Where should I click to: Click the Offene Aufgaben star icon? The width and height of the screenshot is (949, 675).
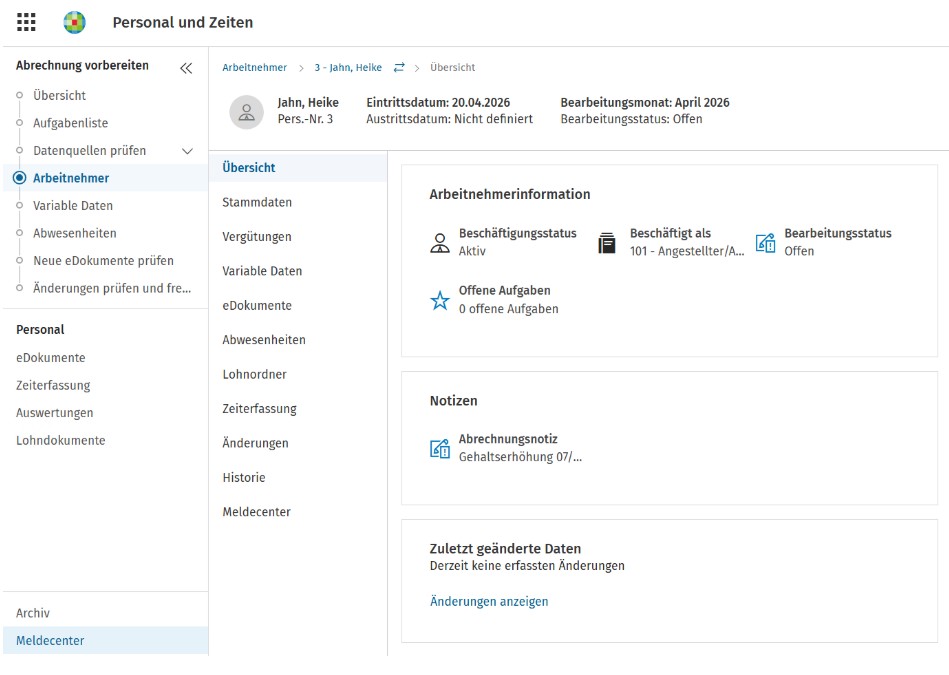440,300
